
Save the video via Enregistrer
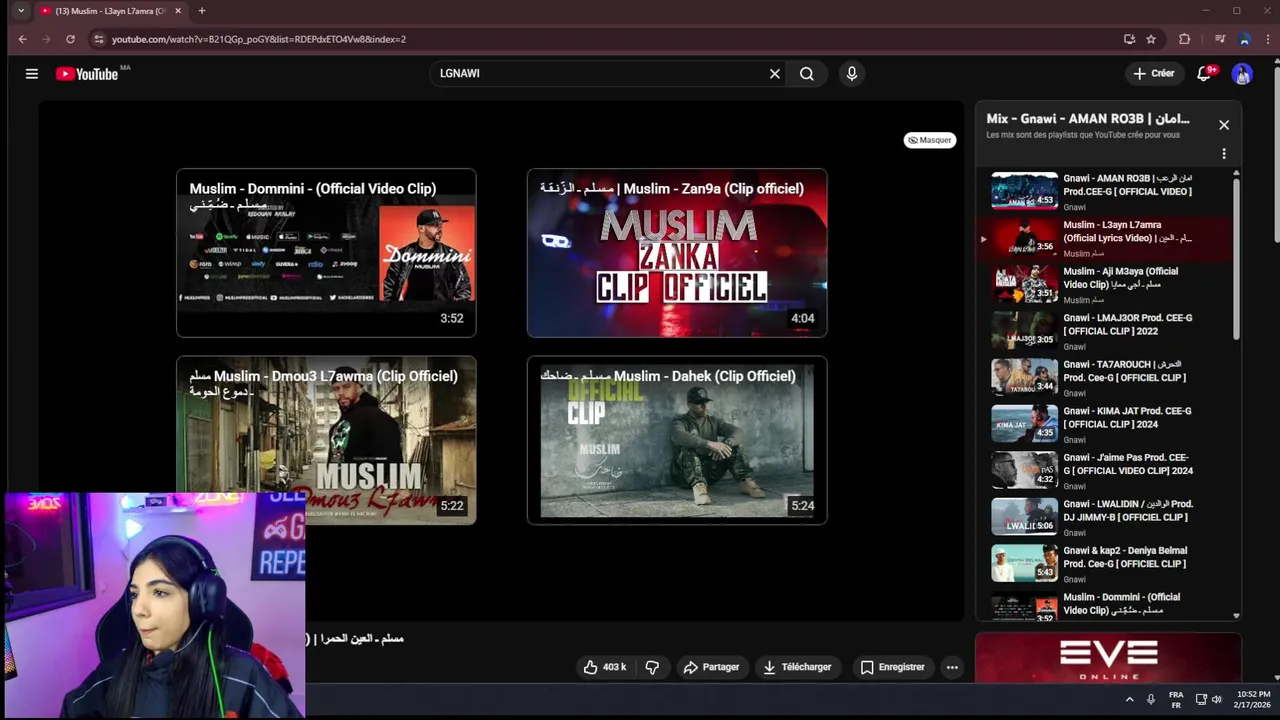pos(892,667)
